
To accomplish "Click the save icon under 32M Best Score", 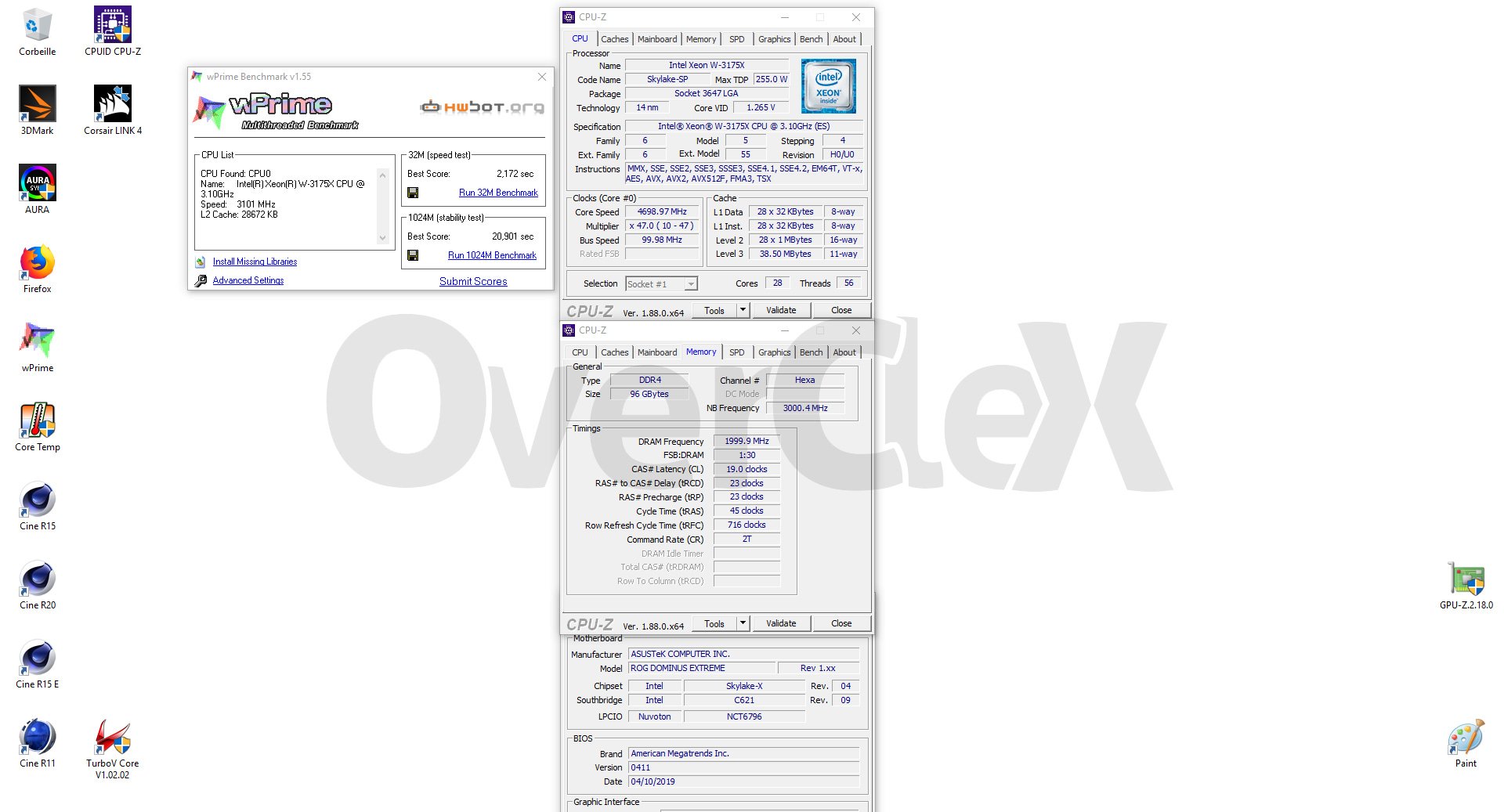I will [x=413, y=193].
